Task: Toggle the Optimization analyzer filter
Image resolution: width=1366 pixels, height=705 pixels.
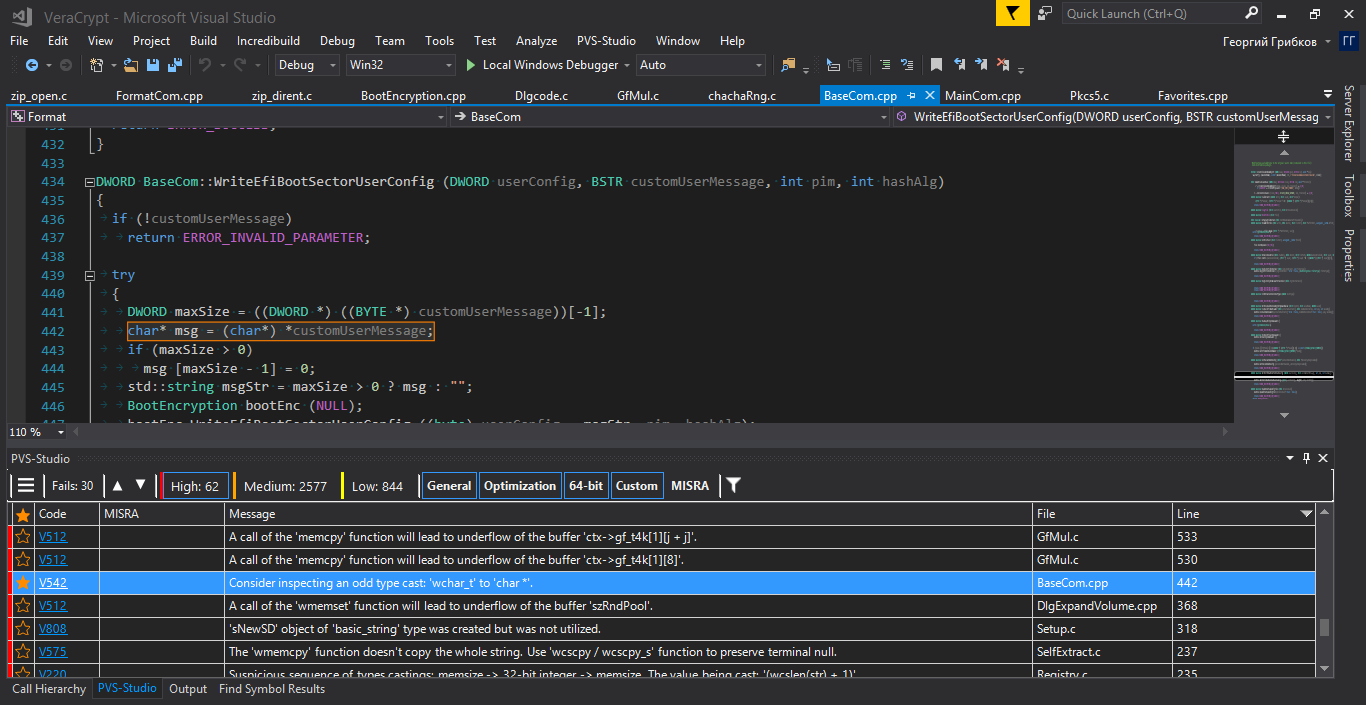Action: [520, 486]
